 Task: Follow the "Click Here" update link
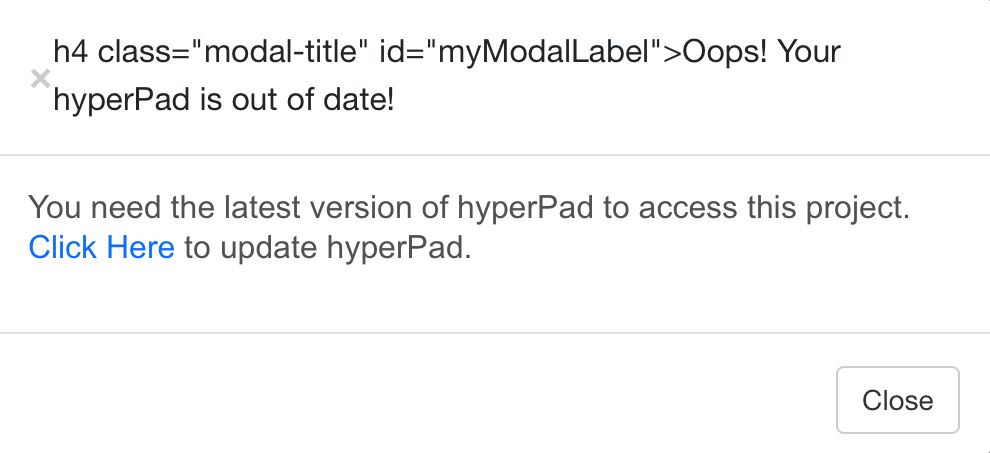(101, 247)
